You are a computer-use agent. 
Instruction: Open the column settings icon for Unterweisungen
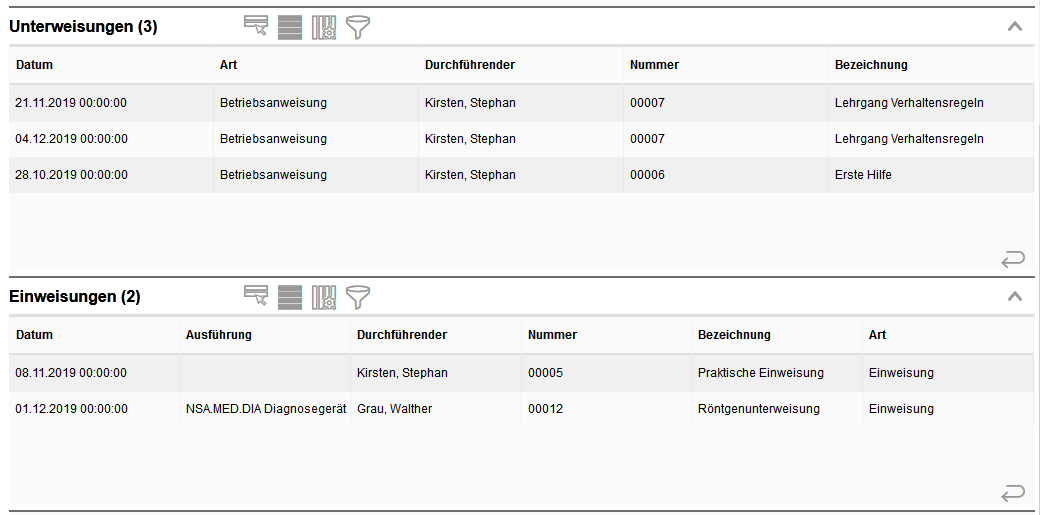(324, 27)
